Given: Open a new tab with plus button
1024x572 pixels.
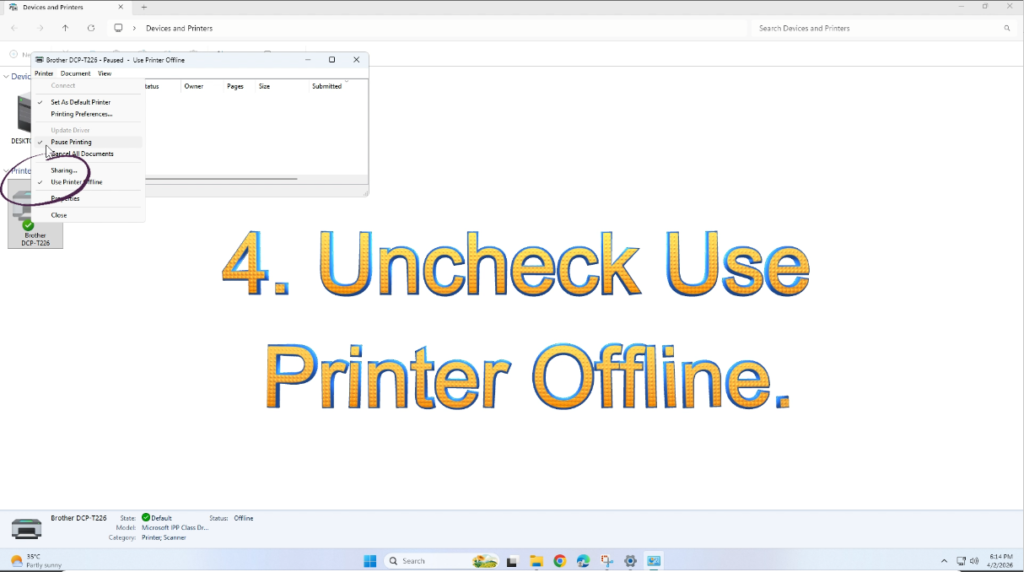Looking at the screenshot, I should point(144,7).
